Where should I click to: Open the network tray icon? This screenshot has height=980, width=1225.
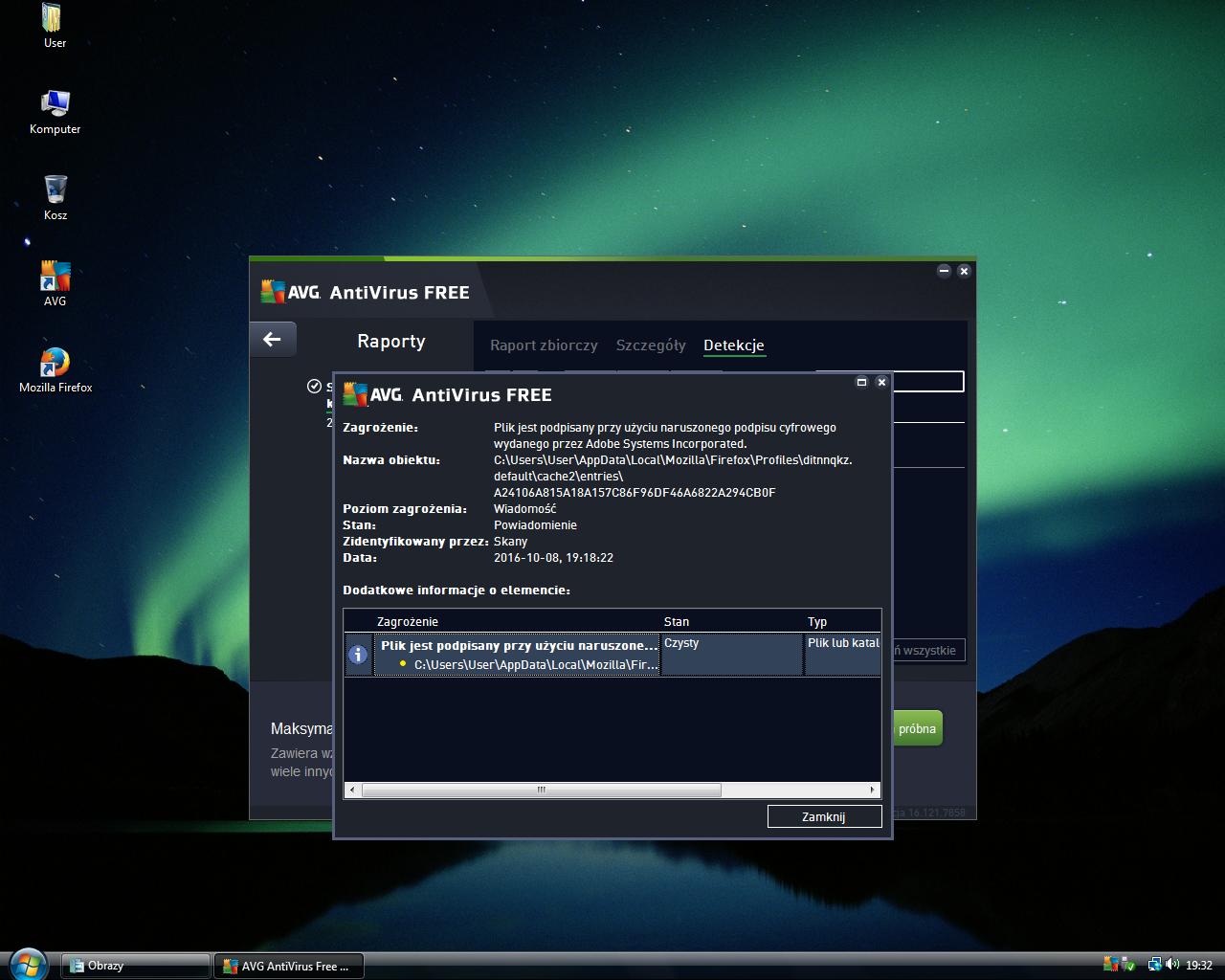[1155, 964]
